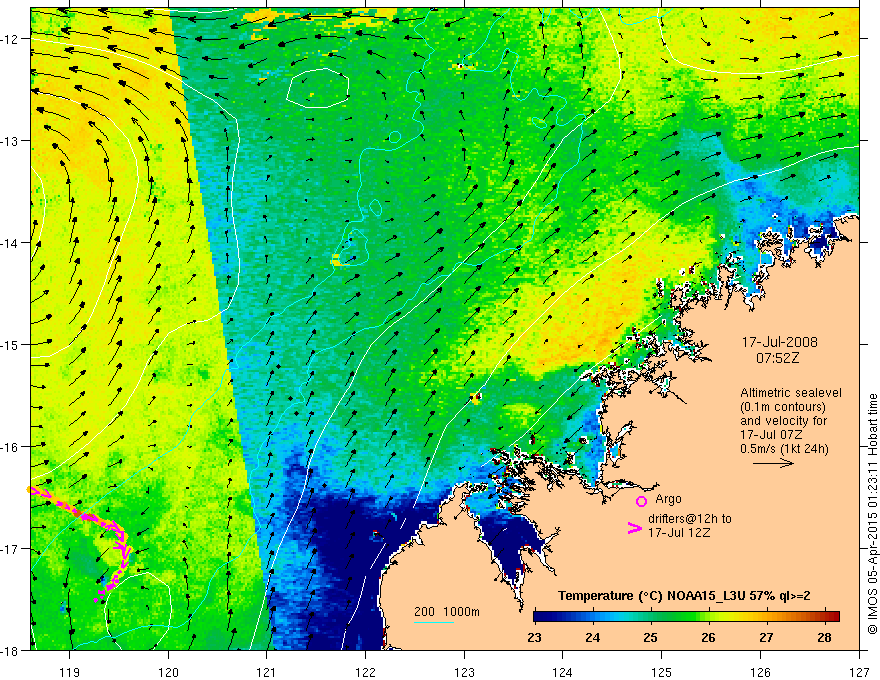
Task: Click the longitude axis label 121
Action: click(267, 672)
